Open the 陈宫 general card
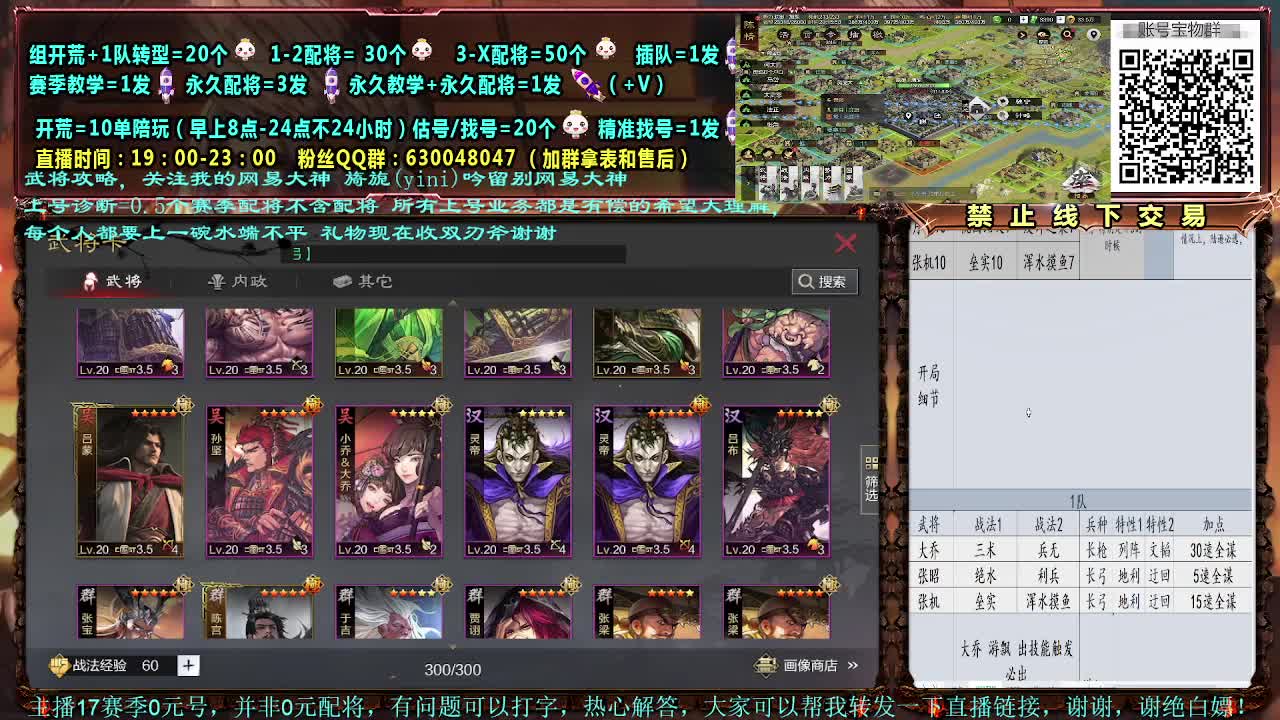 click(x=259, y=611)
